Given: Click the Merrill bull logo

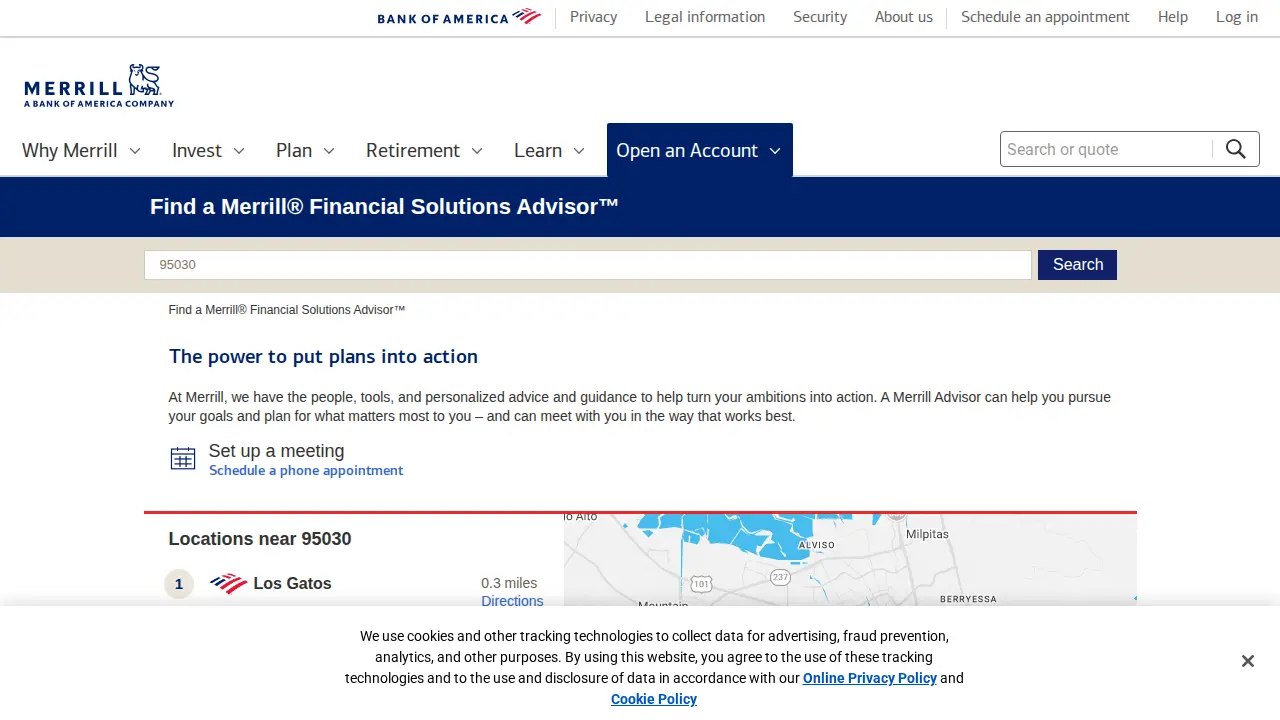Looking at the screenshot, I should click(99, 86).
